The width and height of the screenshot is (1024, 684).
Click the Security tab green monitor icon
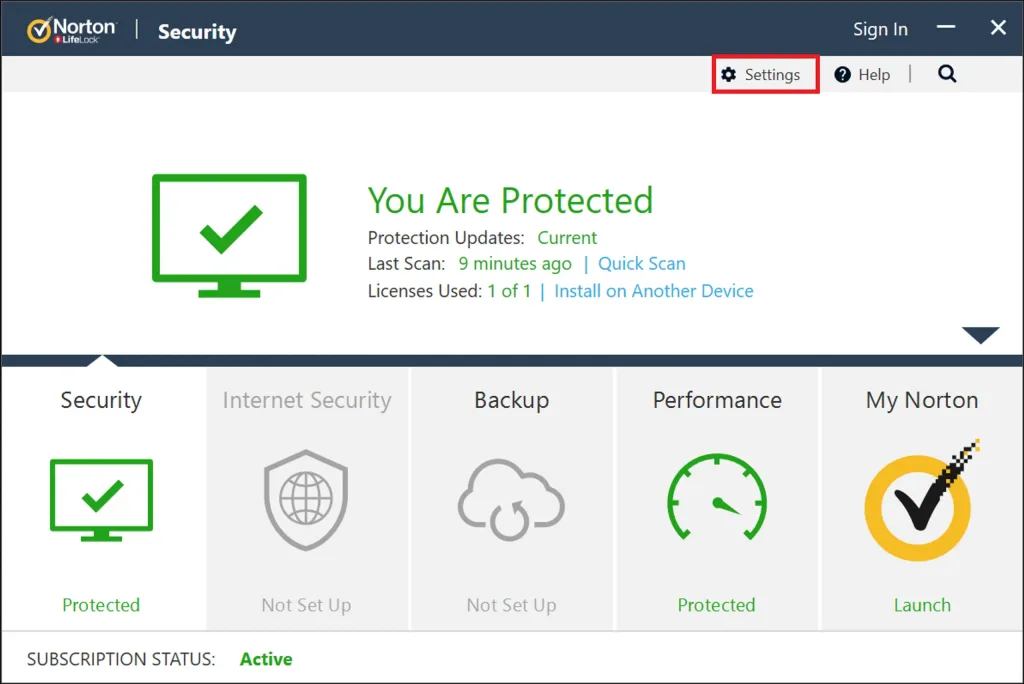pos(101,499)
